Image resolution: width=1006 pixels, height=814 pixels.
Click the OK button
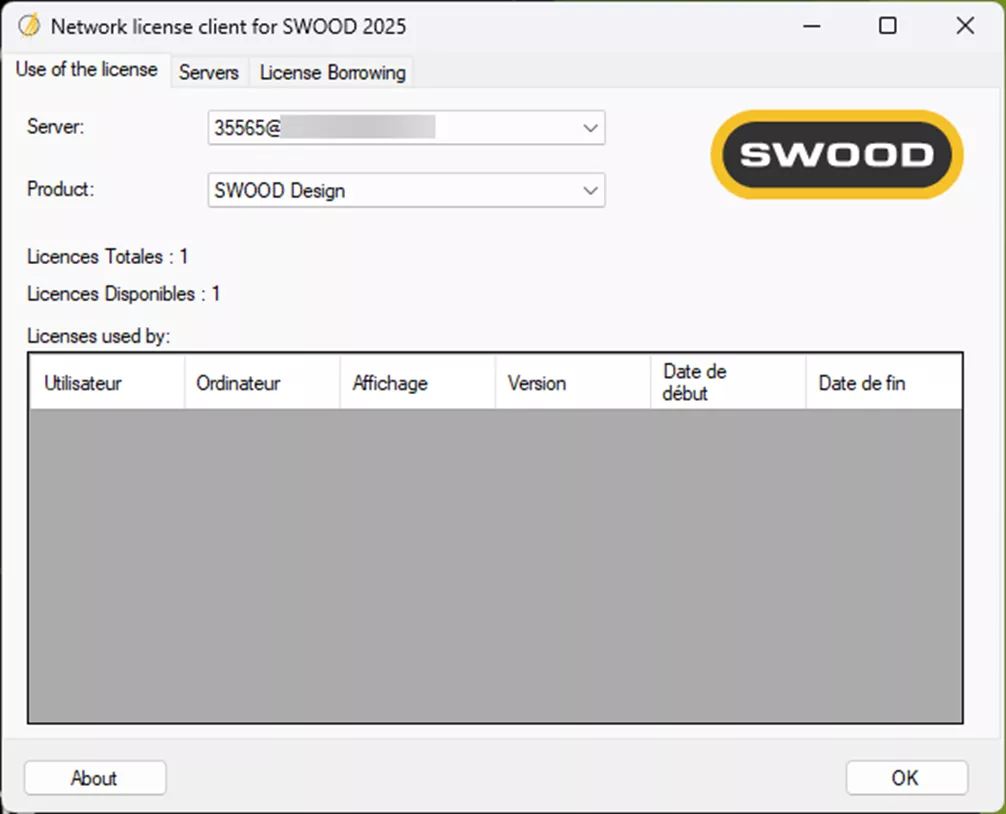pos(905,778)
